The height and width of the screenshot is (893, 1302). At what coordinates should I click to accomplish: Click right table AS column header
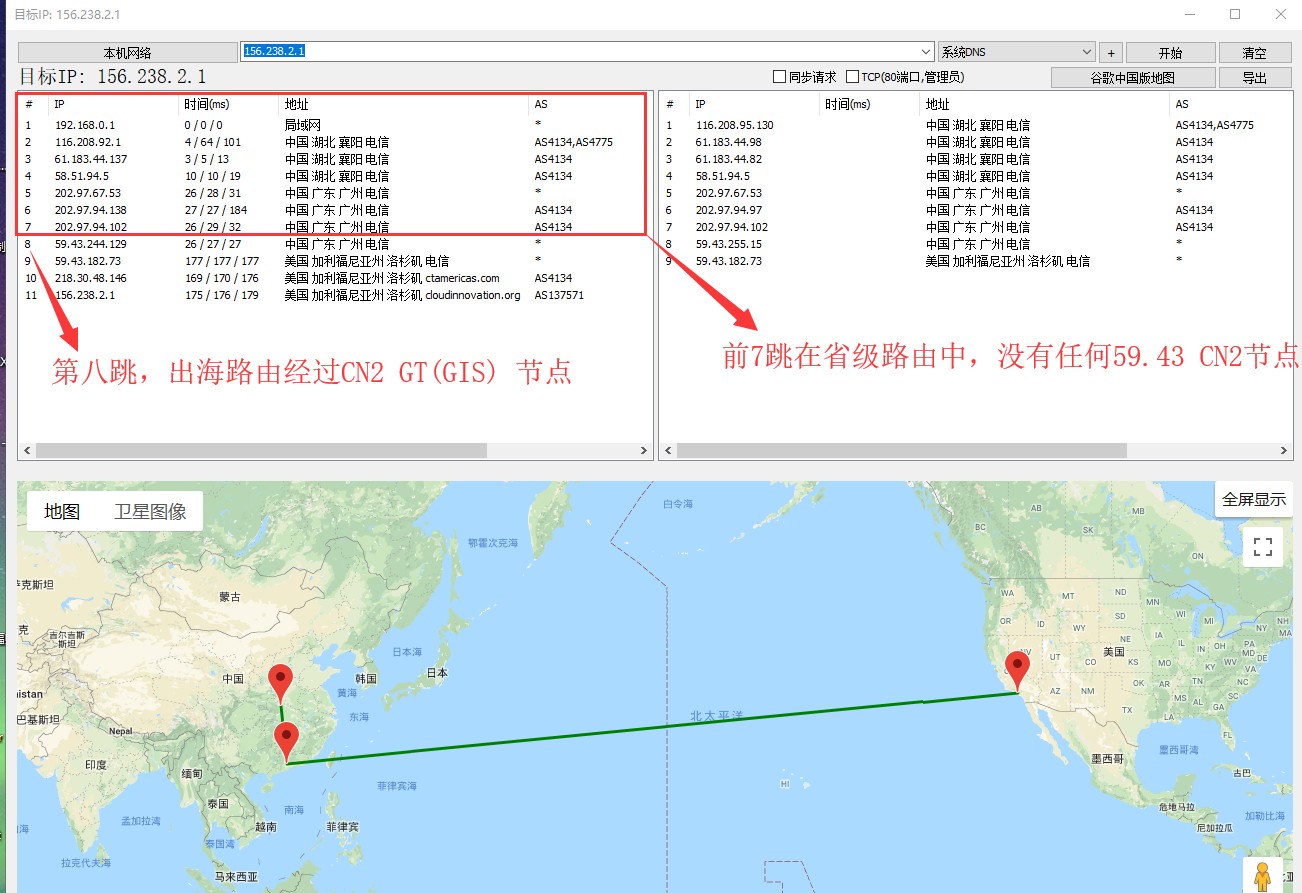point(1232,104)
